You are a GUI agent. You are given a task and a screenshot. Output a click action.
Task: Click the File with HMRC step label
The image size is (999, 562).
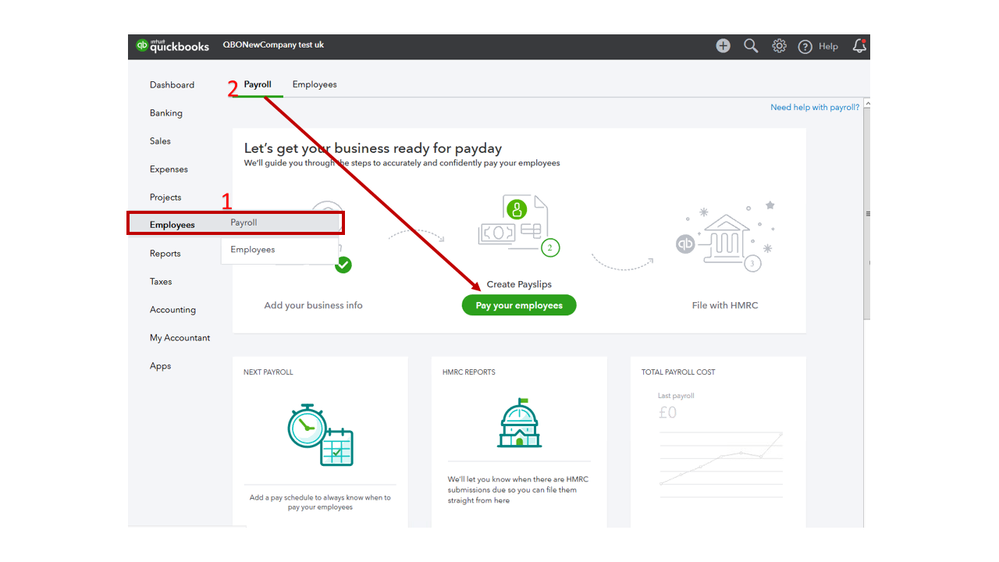coord(725,305)
